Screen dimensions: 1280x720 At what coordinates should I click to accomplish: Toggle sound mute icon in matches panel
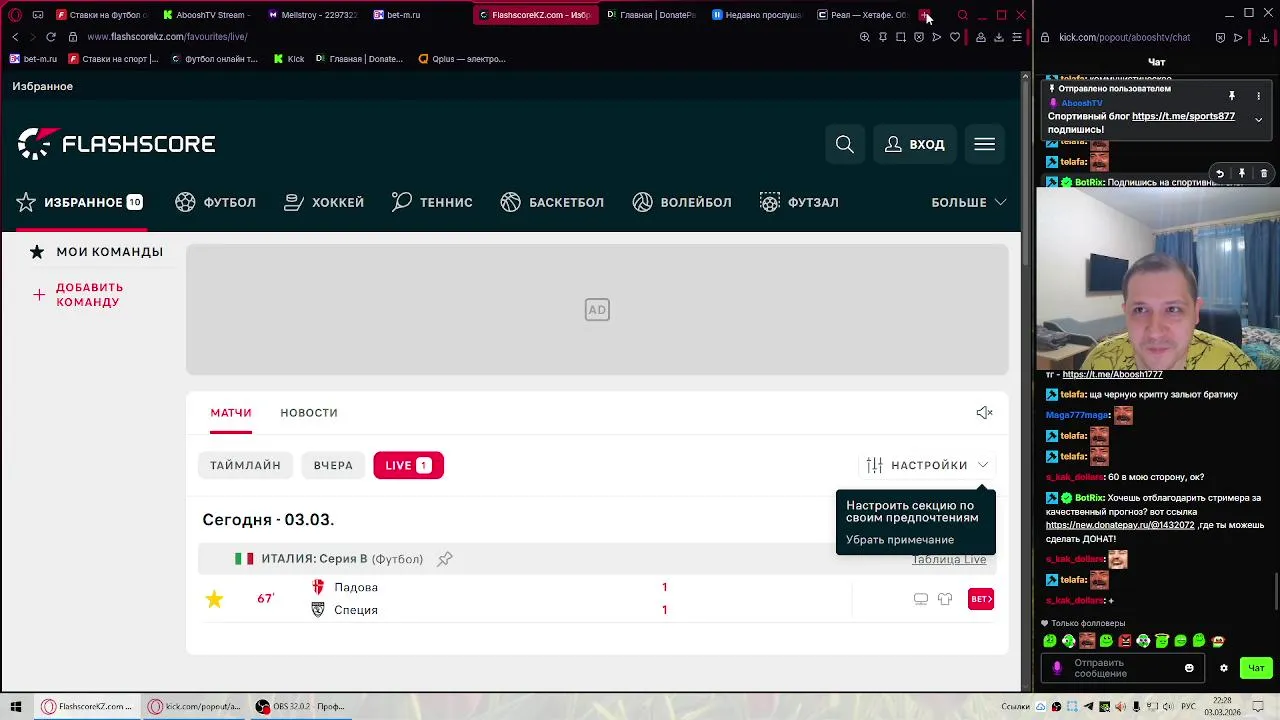(985, 413)
